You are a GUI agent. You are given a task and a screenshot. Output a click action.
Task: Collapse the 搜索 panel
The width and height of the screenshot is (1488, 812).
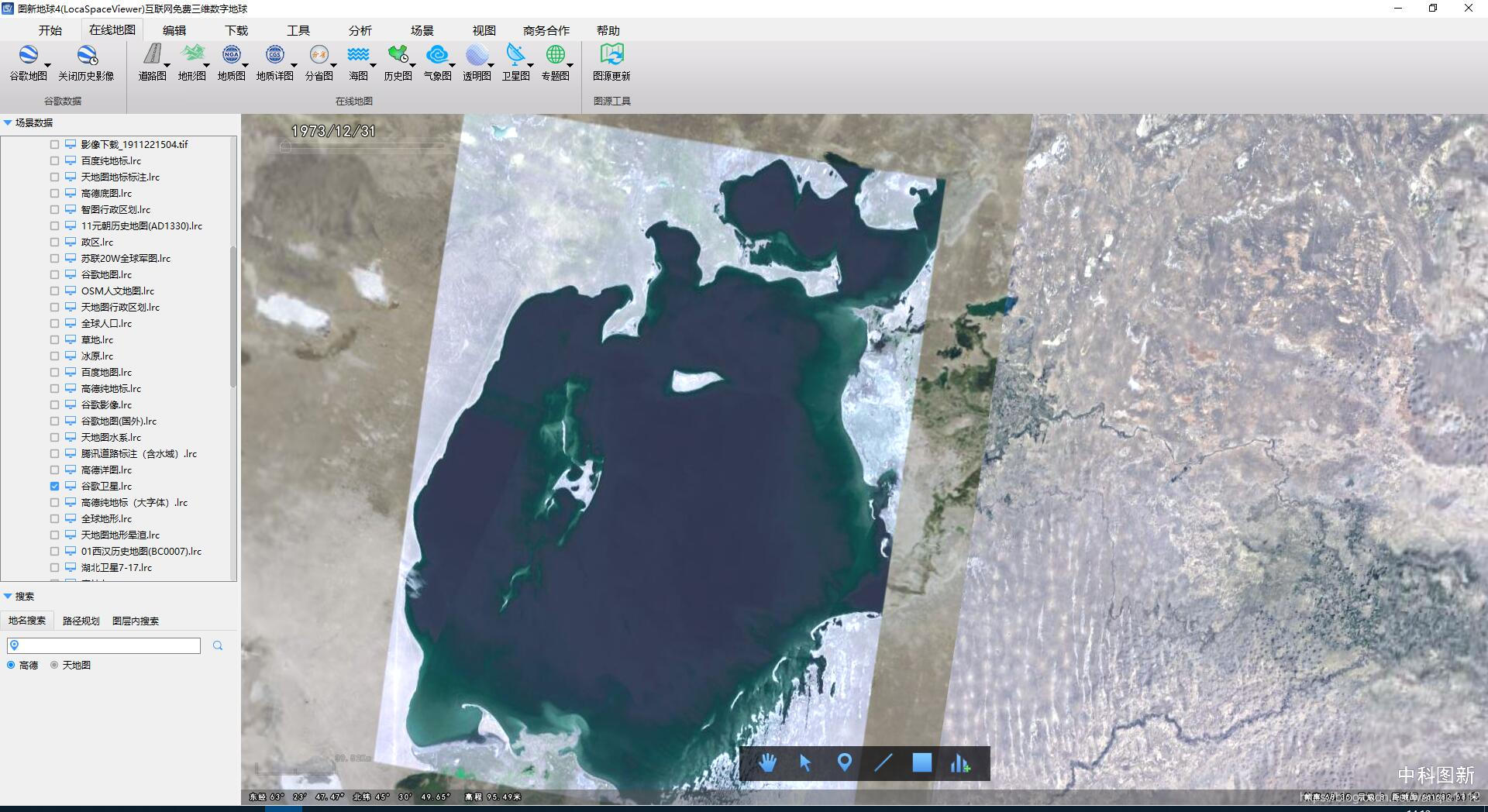[8, 596]
